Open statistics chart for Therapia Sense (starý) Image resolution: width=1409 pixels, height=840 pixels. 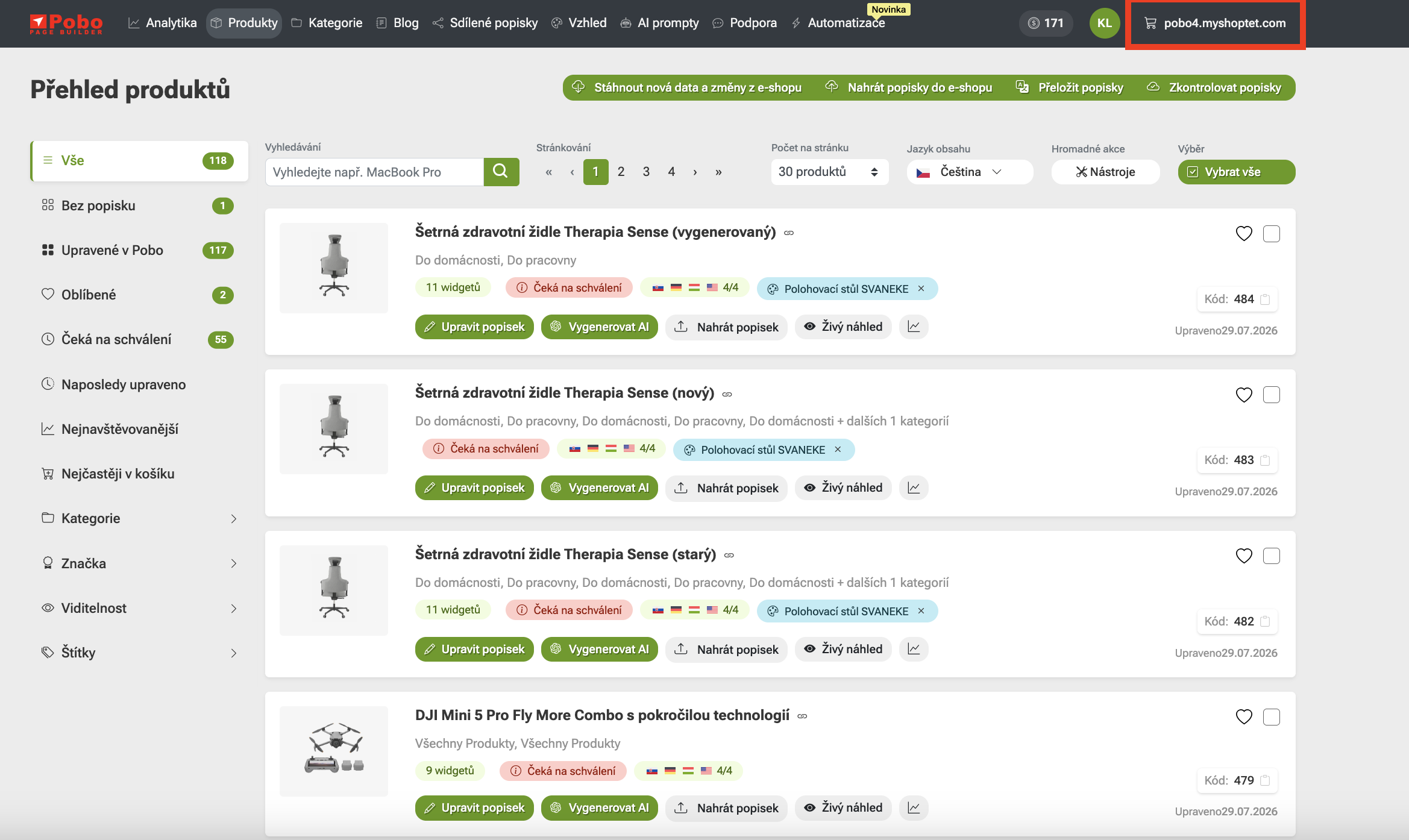[914, 649]
